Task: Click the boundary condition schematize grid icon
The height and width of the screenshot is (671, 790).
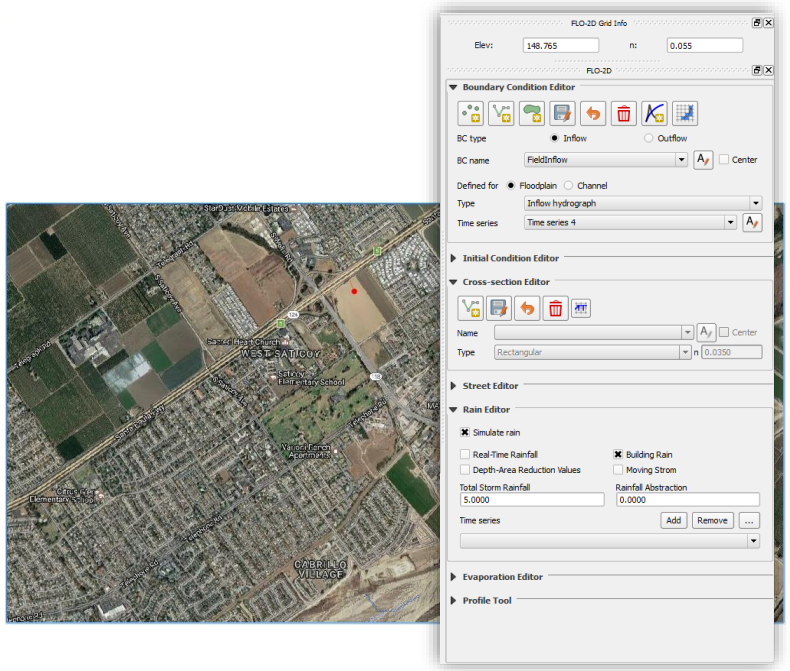Action: [685, 113]
